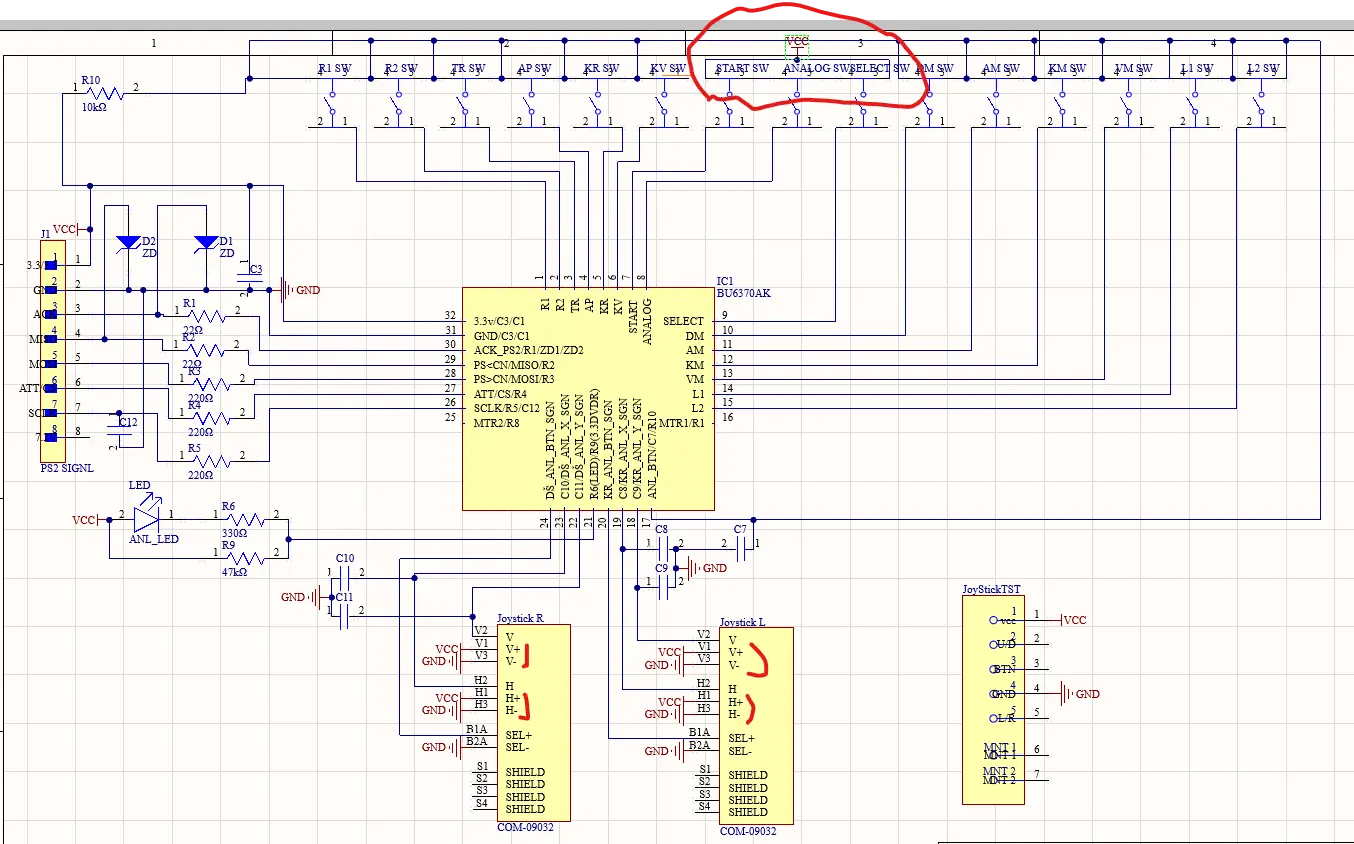Image resolution: width=1354 pixels, height=844 pixels.
Task: Select the R4 220Ω resistor symbol
Action: (212, 418)
